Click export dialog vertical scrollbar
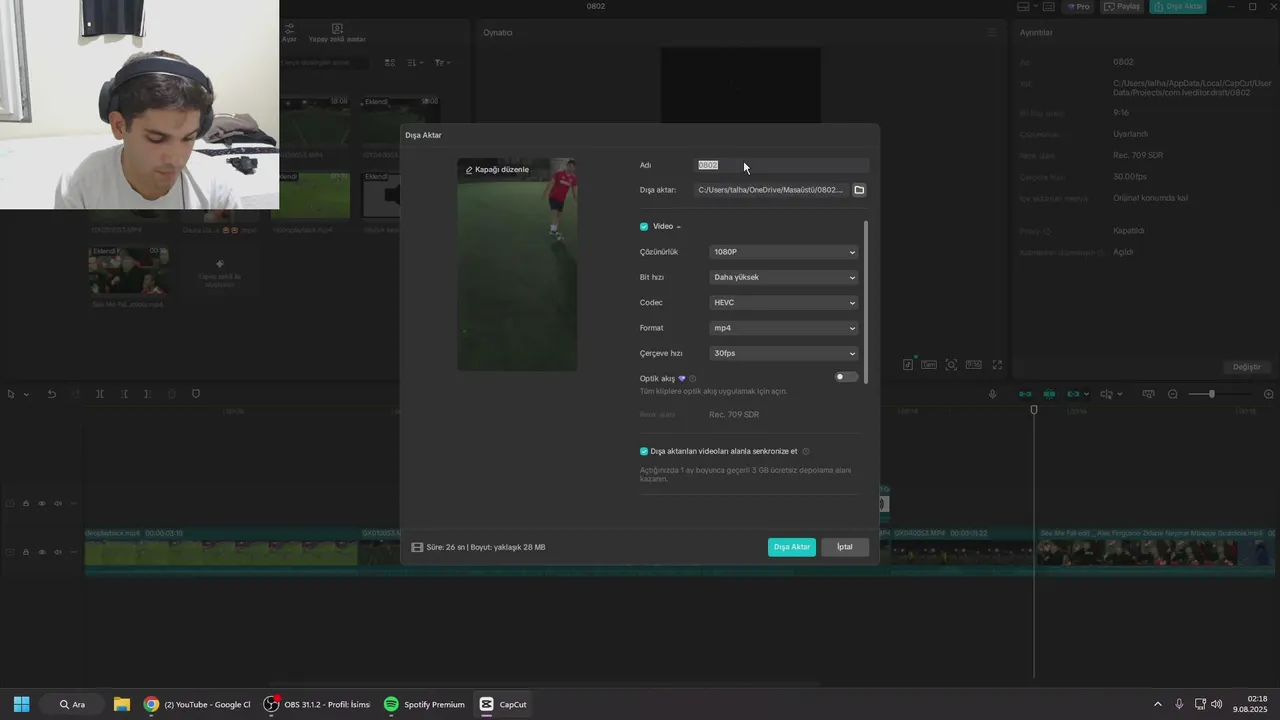Viewport: 1280px width, 720px height. click(x=866, y=300)
